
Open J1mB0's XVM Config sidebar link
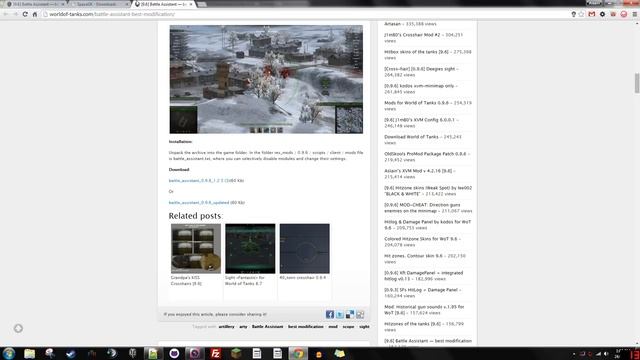point(419,120)
